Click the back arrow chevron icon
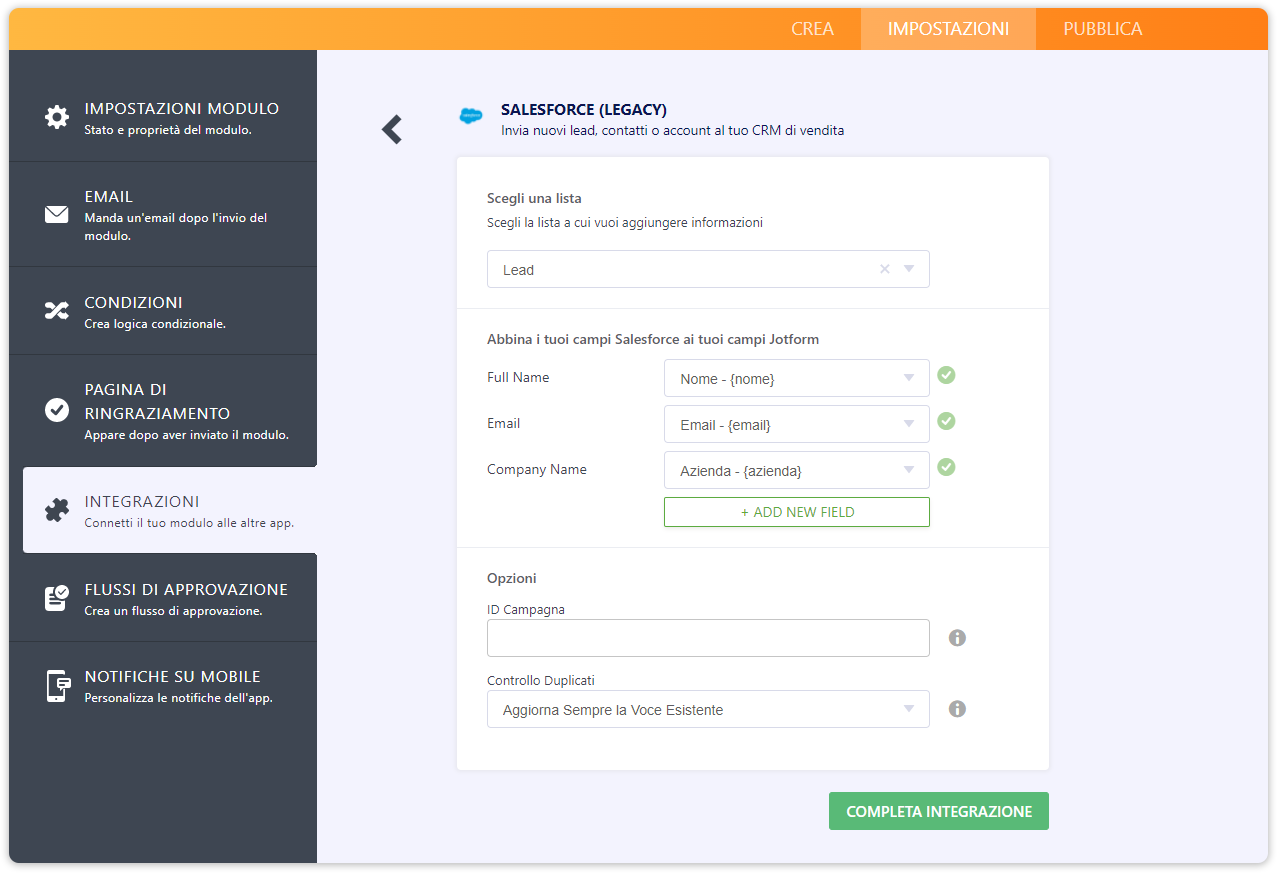The image size is (1277, 873). tap(392, 129)
